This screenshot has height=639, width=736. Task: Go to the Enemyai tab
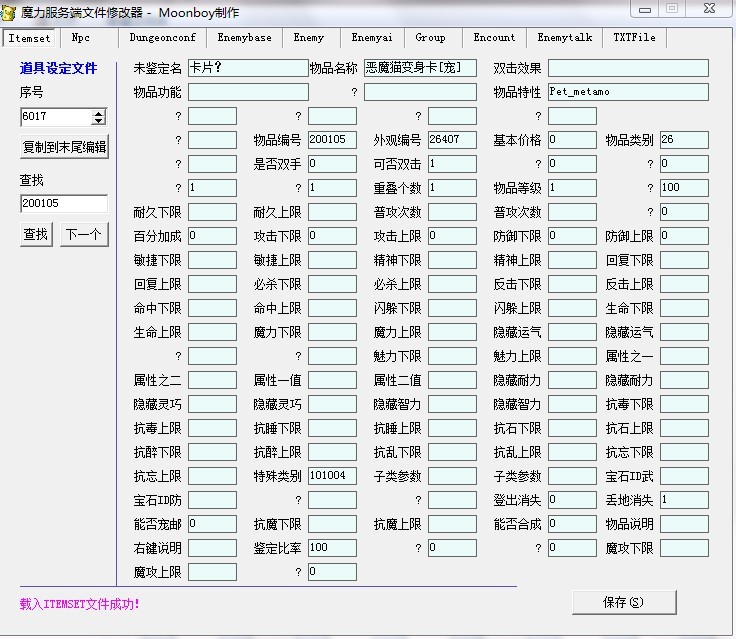pos(372,38)
